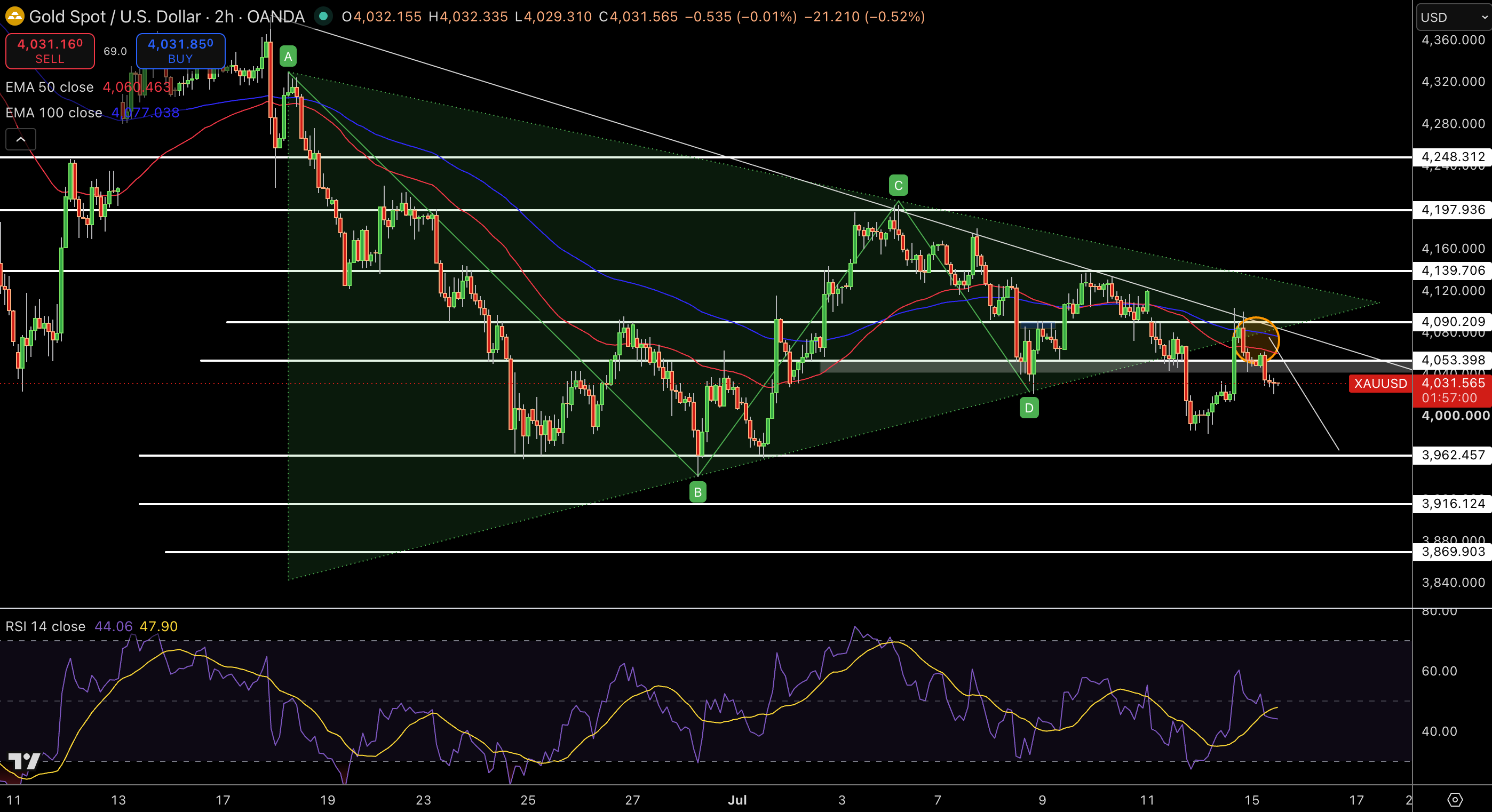Collapse the indicator legend with the chevron
Screen dimensions: 1492x812
(x=21, y=139)
